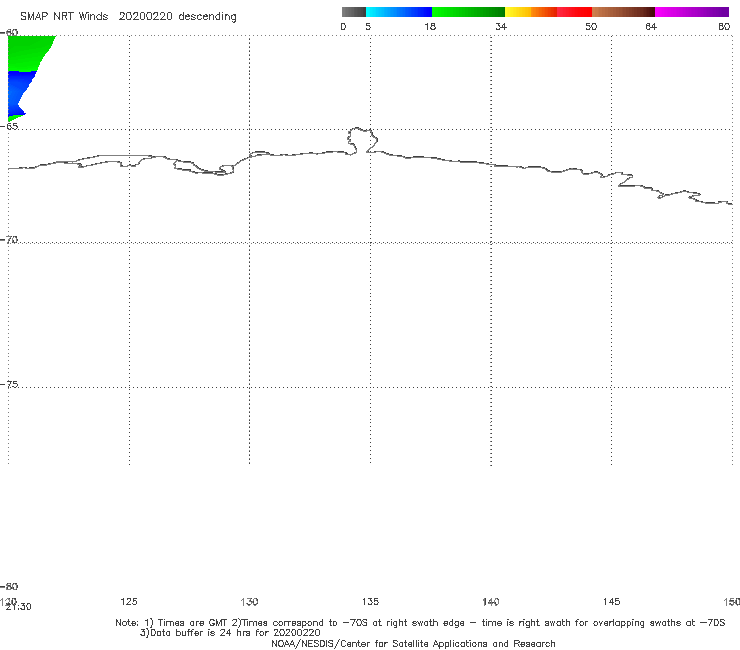
Task: Click the yellow-red 34-50 color bar segment
Action: click(x=548, y=12)
